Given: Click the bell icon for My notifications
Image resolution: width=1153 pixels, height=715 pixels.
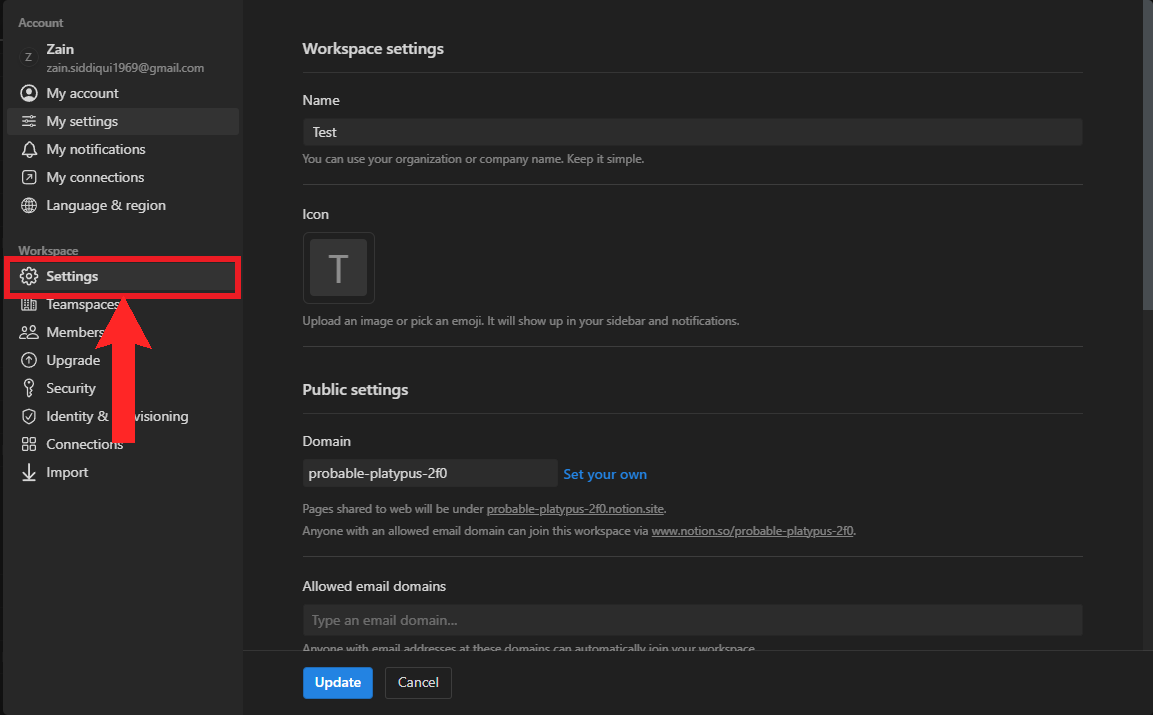Looking at the screenshot, I should click(29, 149).
